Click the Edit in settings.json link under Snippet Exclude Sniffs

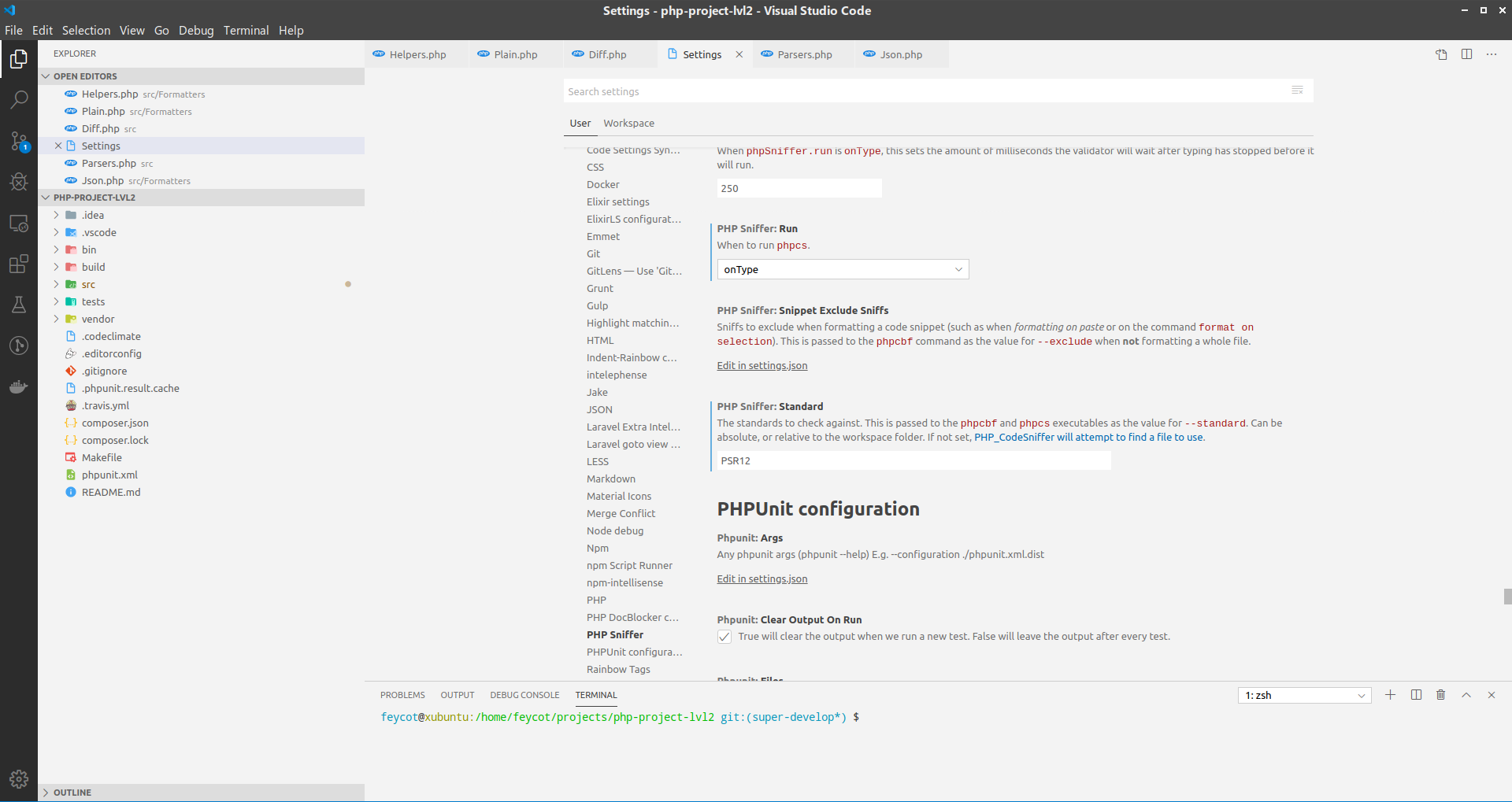point(762,365)
